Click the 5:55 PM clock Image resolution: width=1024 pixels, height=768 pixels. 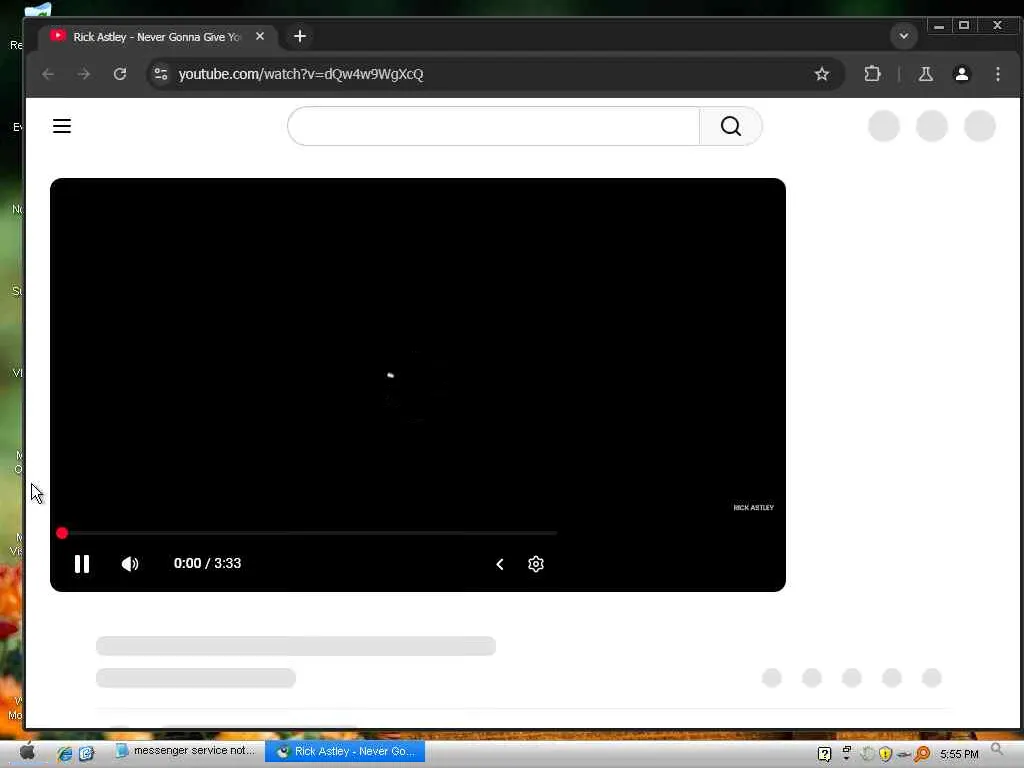[959, 754]
